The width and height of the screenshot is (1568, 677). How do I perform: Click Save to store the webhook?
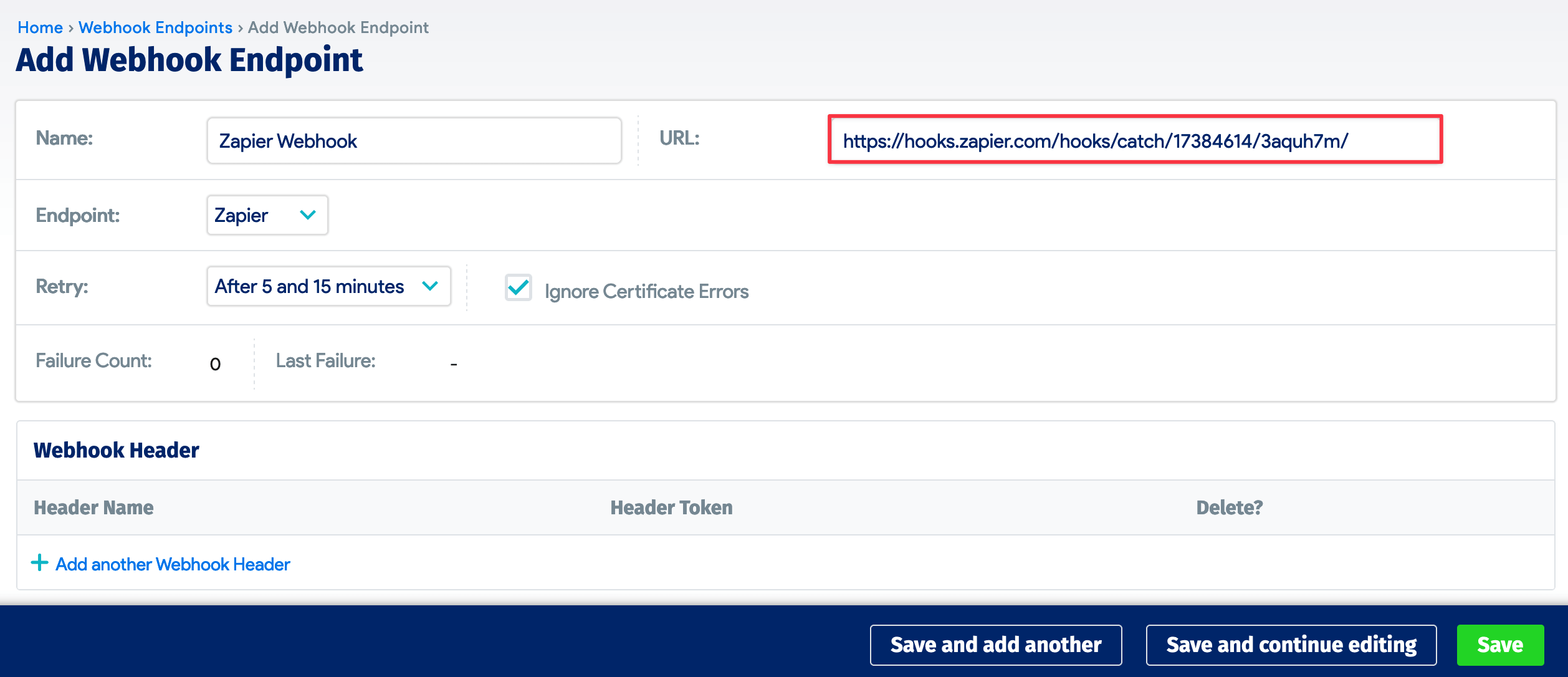point(1500,645)
